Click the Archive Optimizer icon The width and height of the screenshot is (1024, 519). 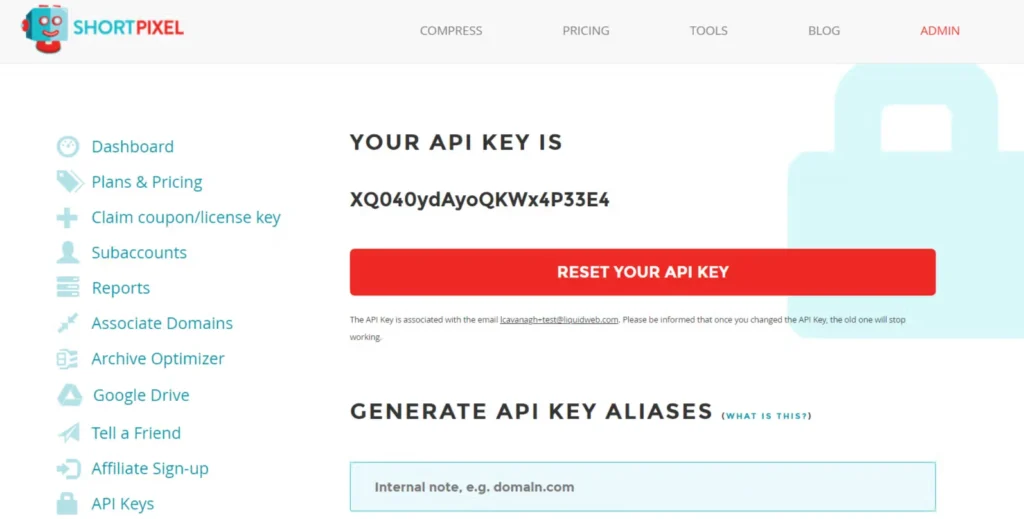(68, 359)
